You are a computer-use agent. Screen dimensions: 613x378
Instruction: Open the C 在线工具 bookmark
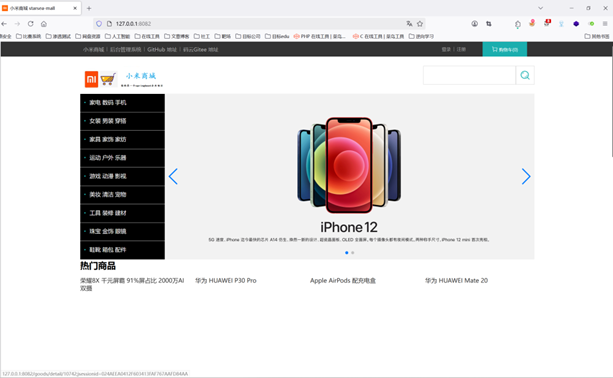(x=378, y=36)
